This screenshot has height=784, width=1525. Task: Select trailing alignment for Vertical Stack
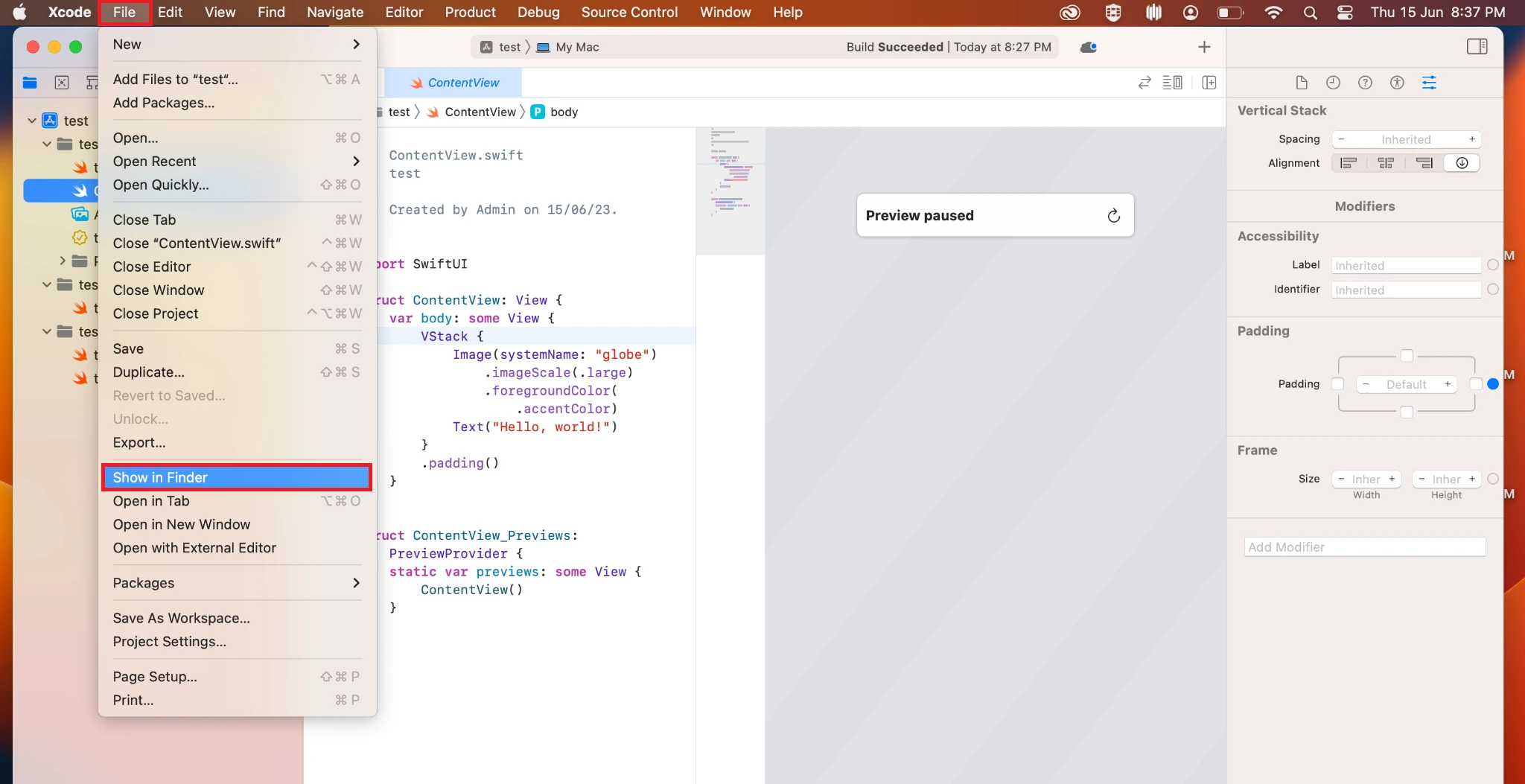(1425, 163)
